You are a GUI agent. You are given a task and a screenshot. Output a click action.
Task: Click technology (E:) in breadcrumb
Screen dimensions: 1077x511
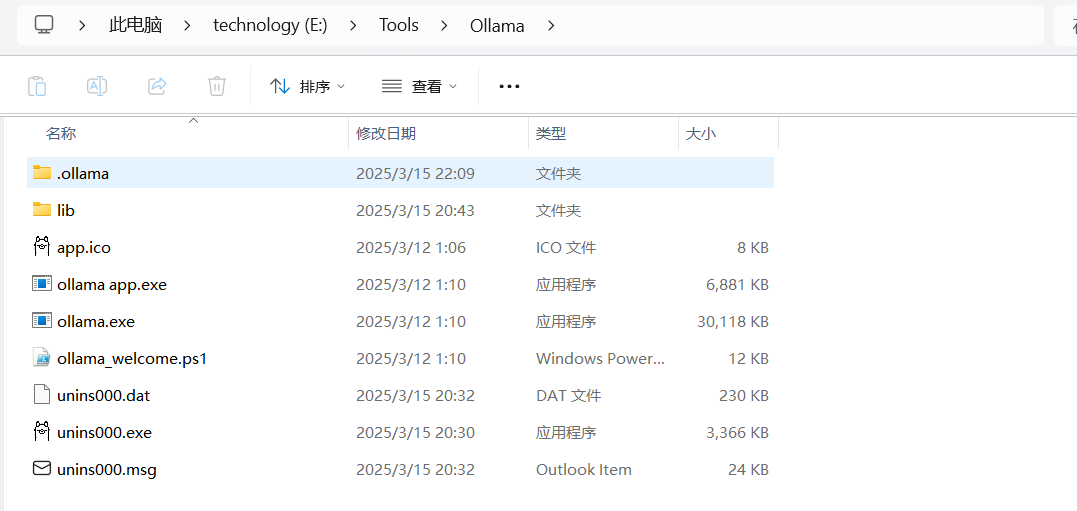[x=270, y=25]
